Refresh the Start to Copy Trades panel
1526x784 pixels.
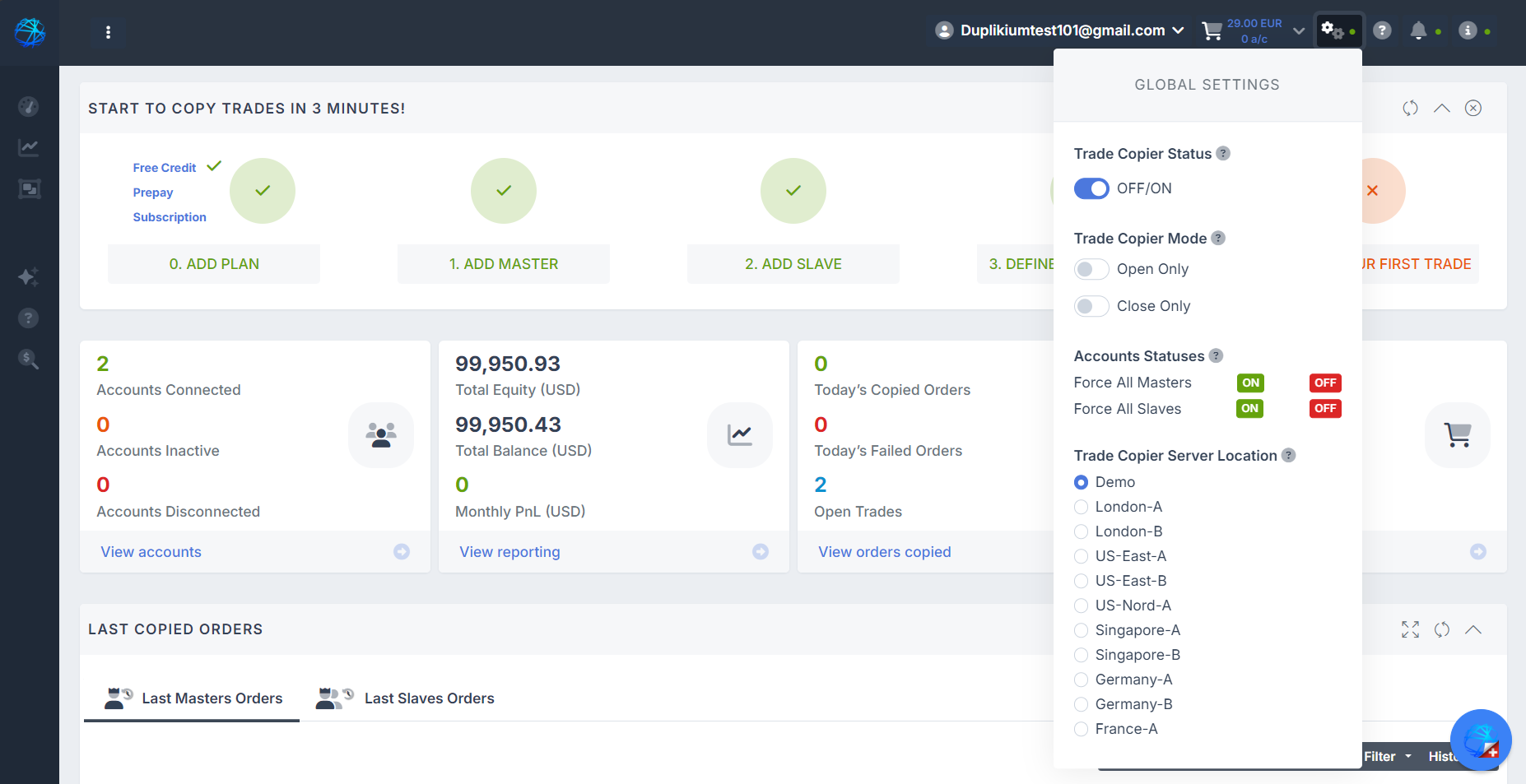click(x=1411, y=108)
